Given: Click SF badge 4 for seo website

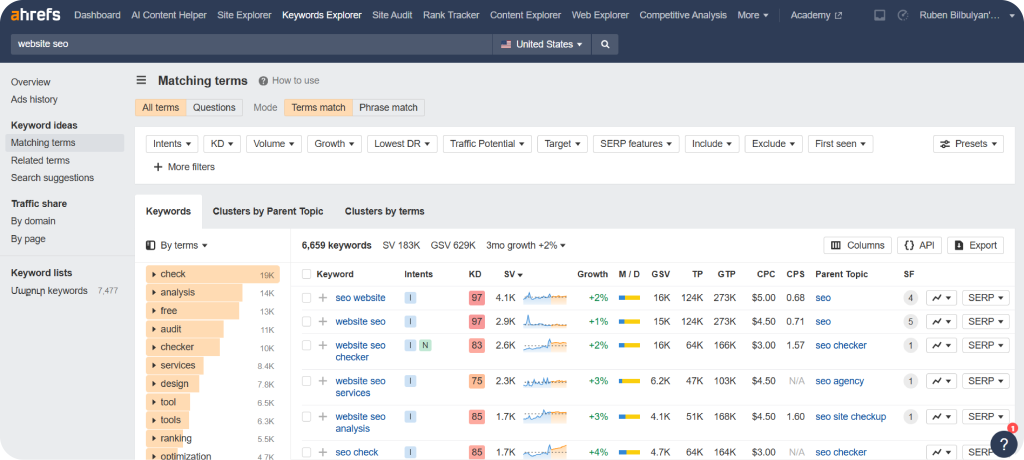Looking at the screenshot, I should point(910,298).
